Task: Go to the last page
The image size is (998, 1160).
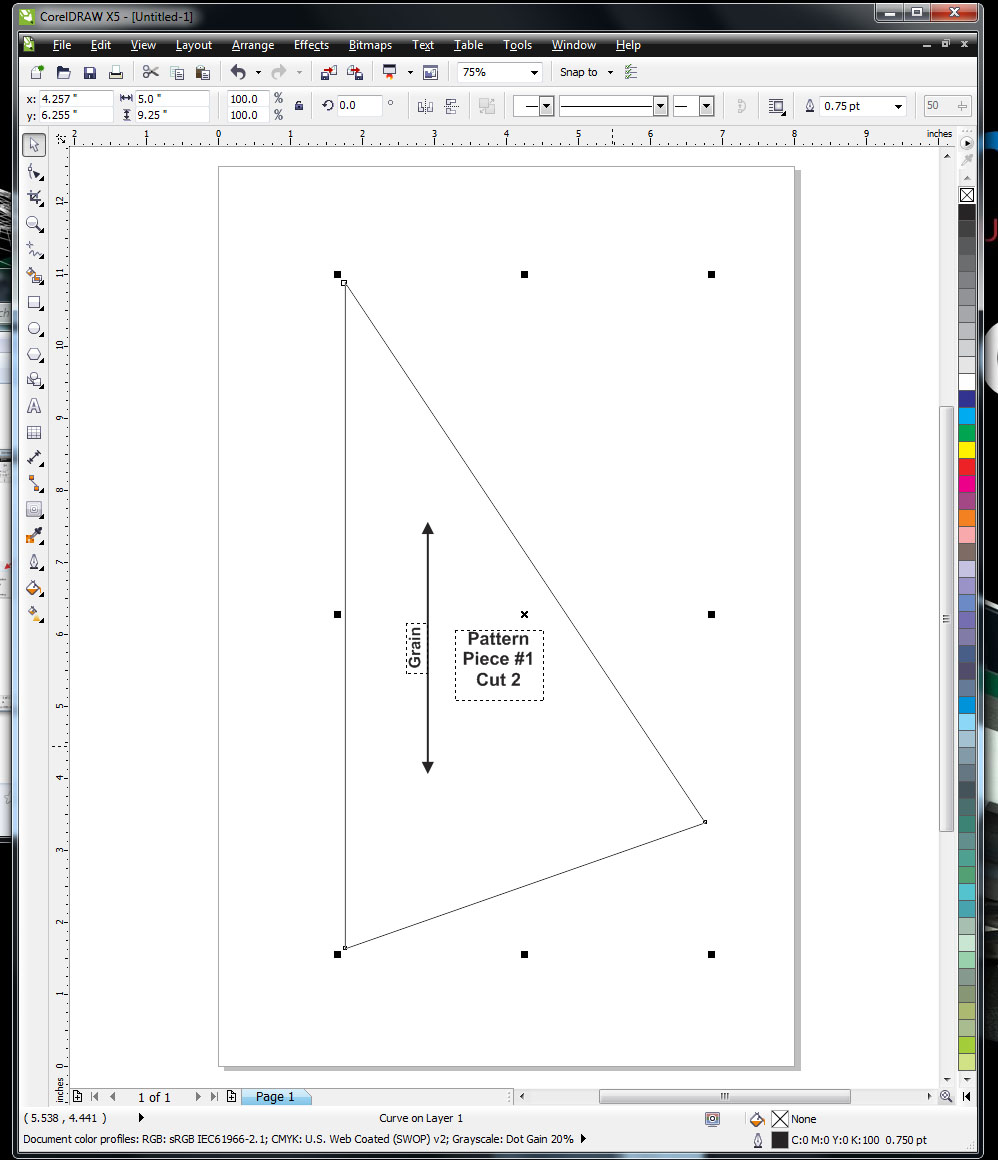Action: pyautogui.click(x=214, y=1096)
